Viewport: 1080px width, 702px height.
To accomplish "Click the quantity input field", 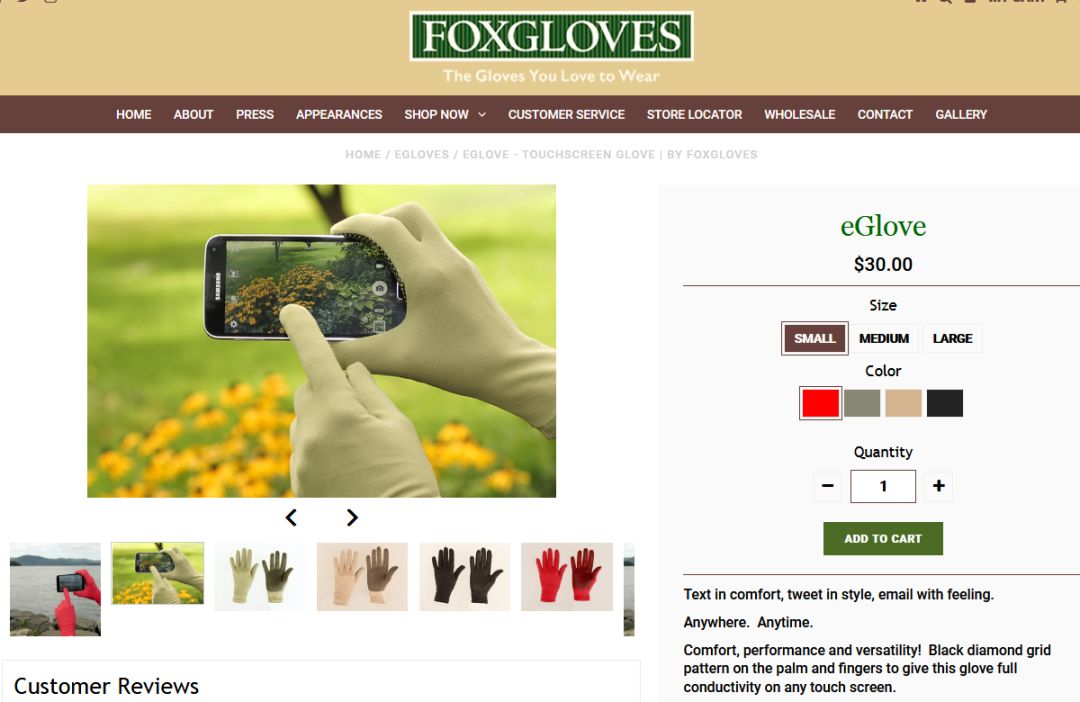I will click(883, 486).
